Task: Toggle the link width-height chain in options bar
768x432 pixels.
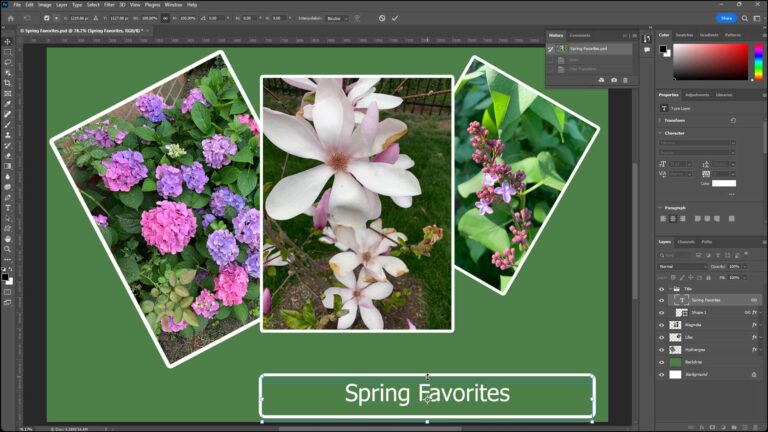Action: pos(165,18)
